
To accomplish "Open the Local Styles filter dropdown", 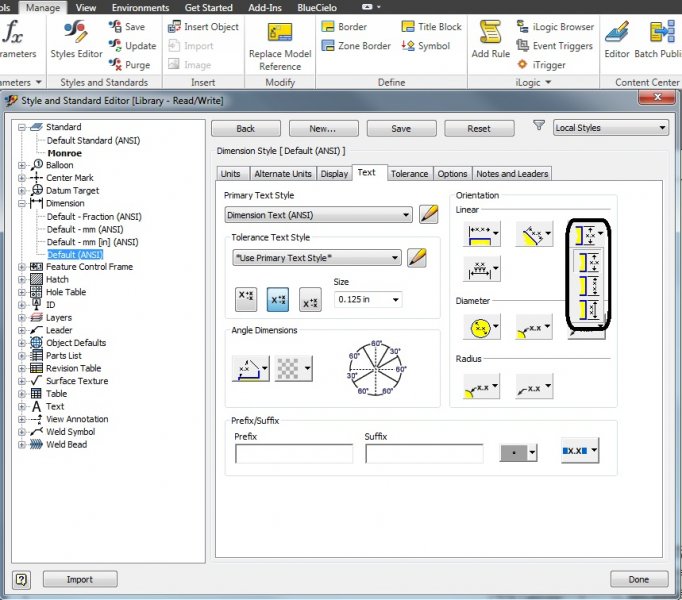I will tap(611, 128).
